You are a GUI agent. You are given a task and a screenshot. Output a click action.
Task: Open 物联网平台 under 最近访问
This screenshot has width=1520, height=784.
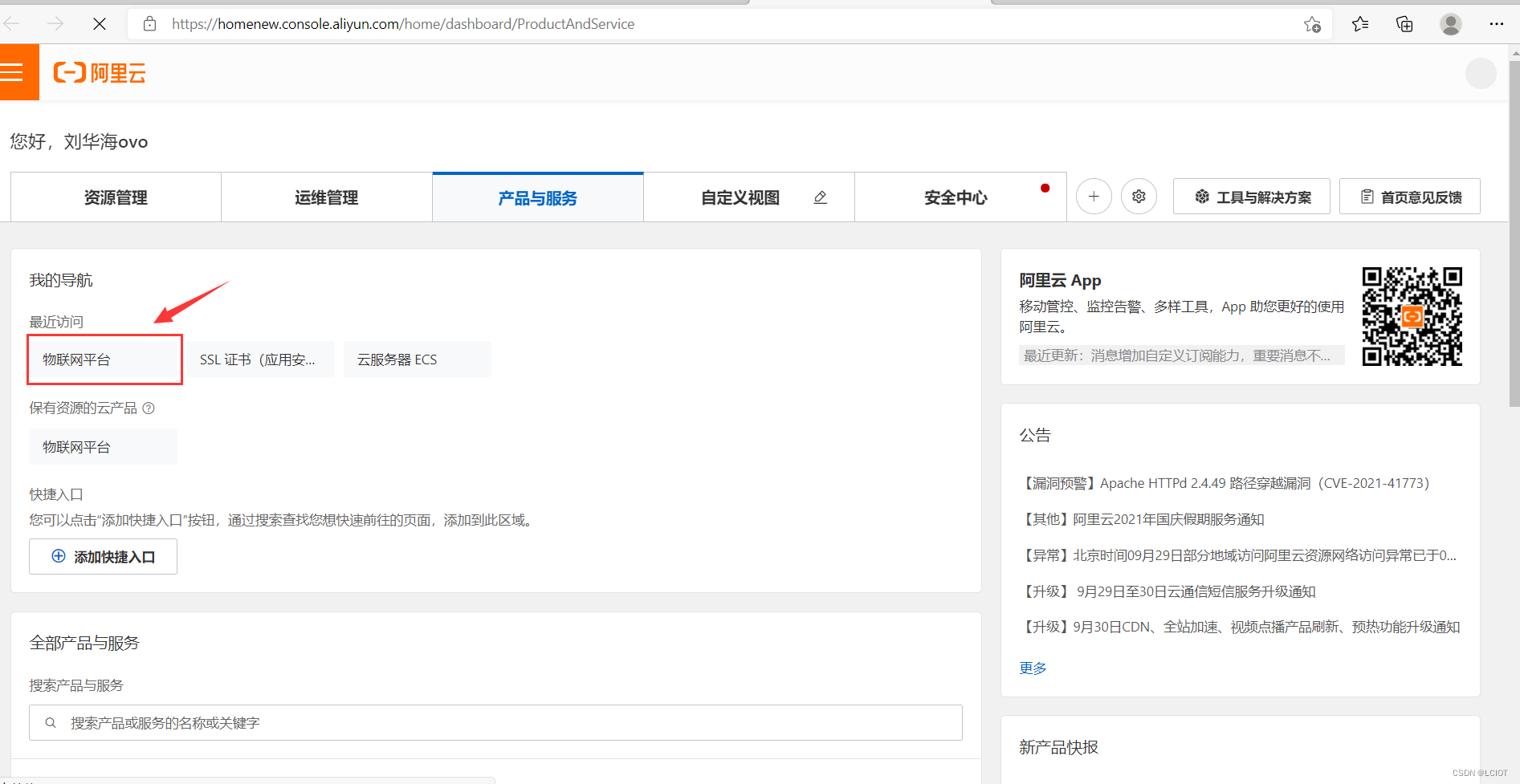tap(104, 360)
